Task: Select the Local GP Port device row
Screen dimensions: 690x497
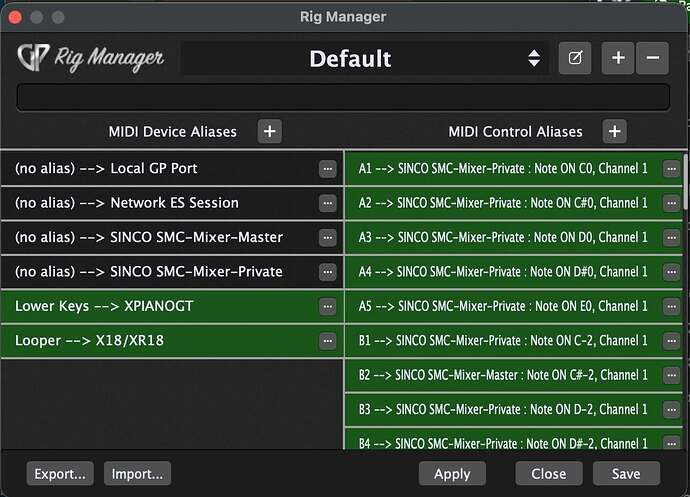Action: pyautogui.click(x=172, y=169)
